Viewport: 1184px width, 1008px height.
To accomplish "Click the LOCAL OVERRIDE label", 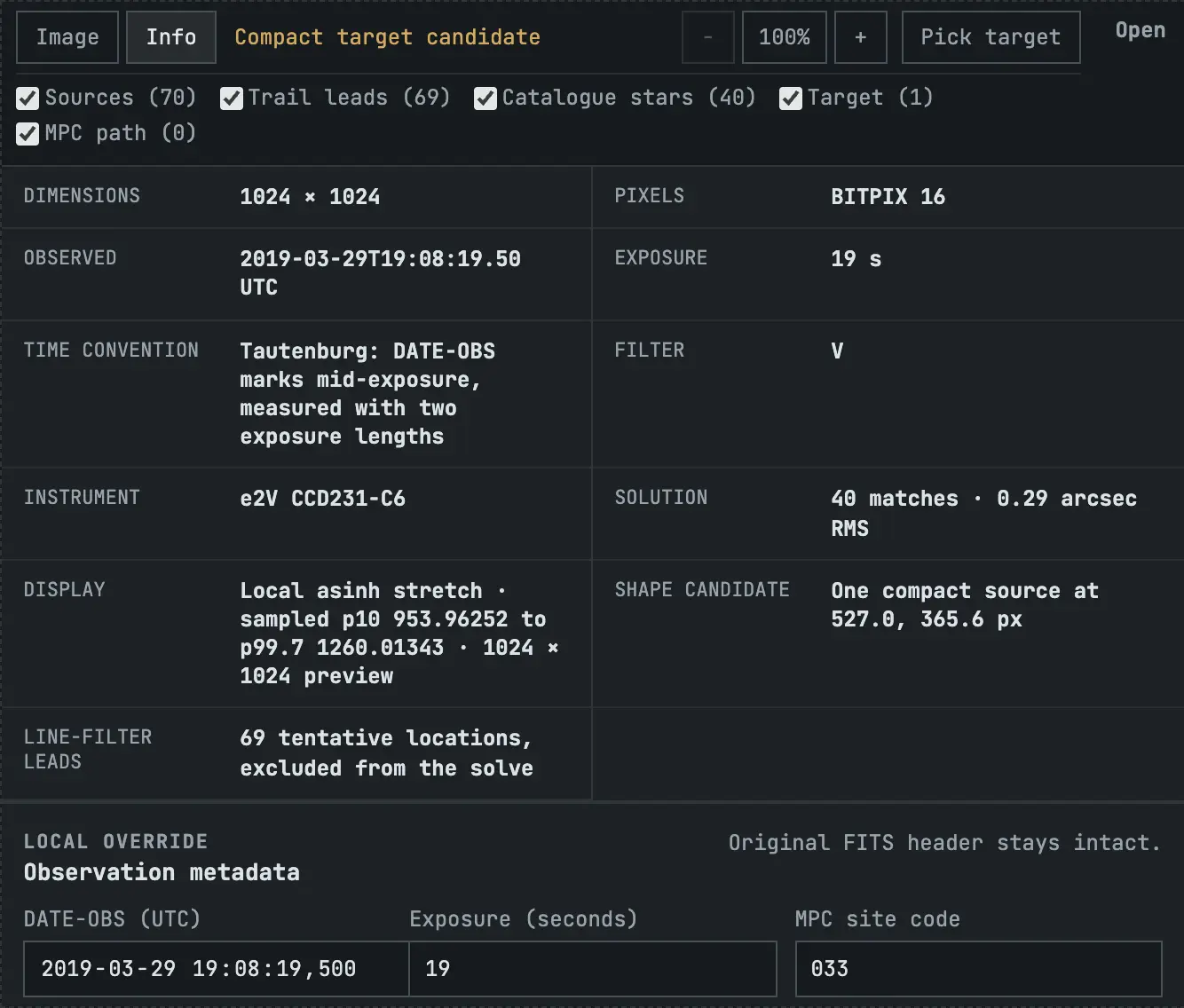I will click(115, 842).
